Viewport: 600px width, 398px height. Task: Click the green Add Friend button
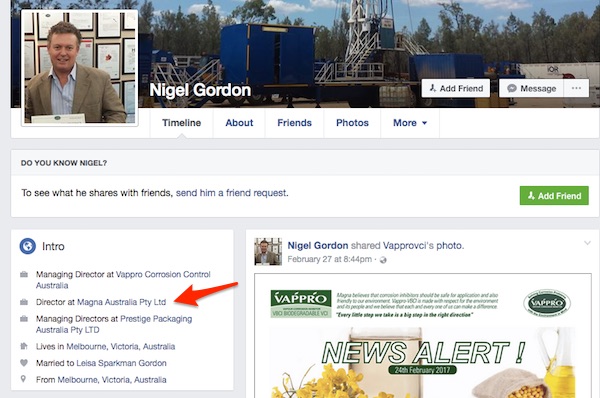point(554,196)
